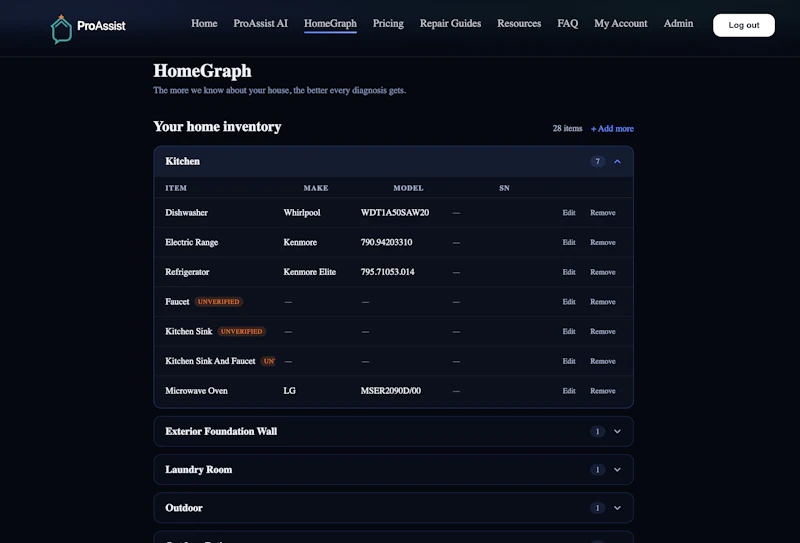Edit the Kitchen Sink entry
The image size is (800, 543).
click(x=569, y=331)
